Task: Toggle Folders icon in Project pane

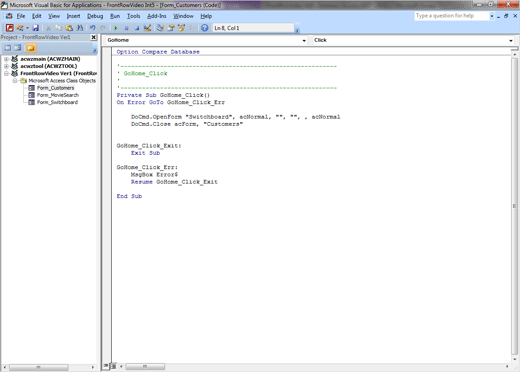Action: [x=31, y=48]
